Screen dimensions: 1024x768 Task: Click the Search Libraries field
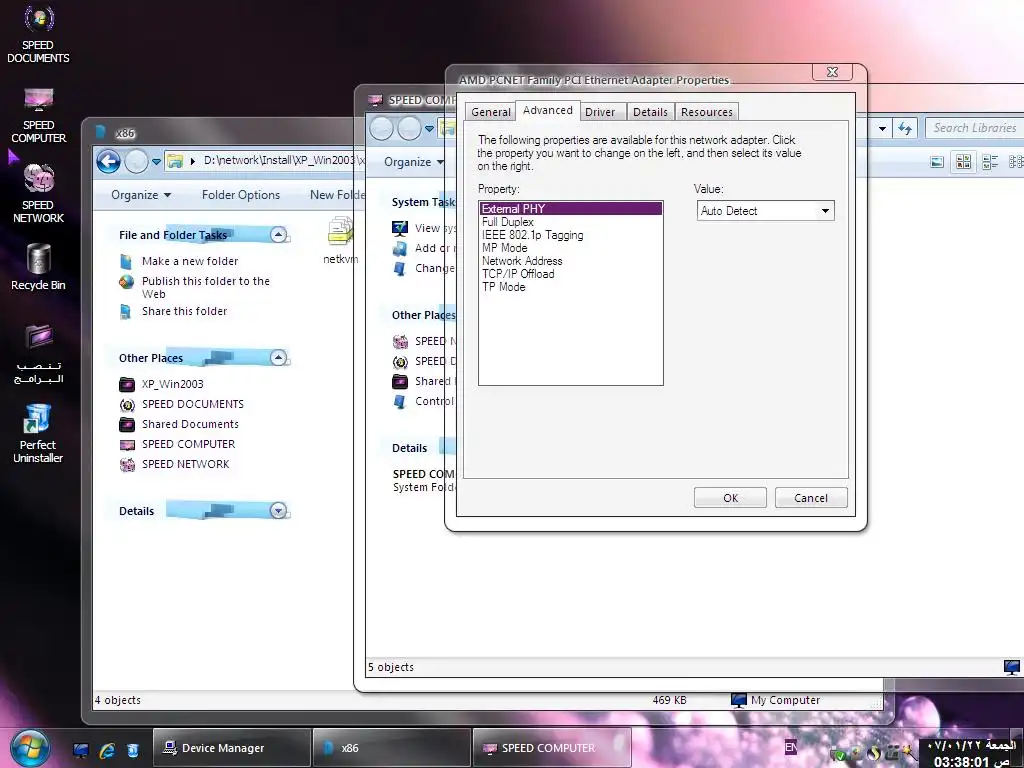tap(974, 128)
